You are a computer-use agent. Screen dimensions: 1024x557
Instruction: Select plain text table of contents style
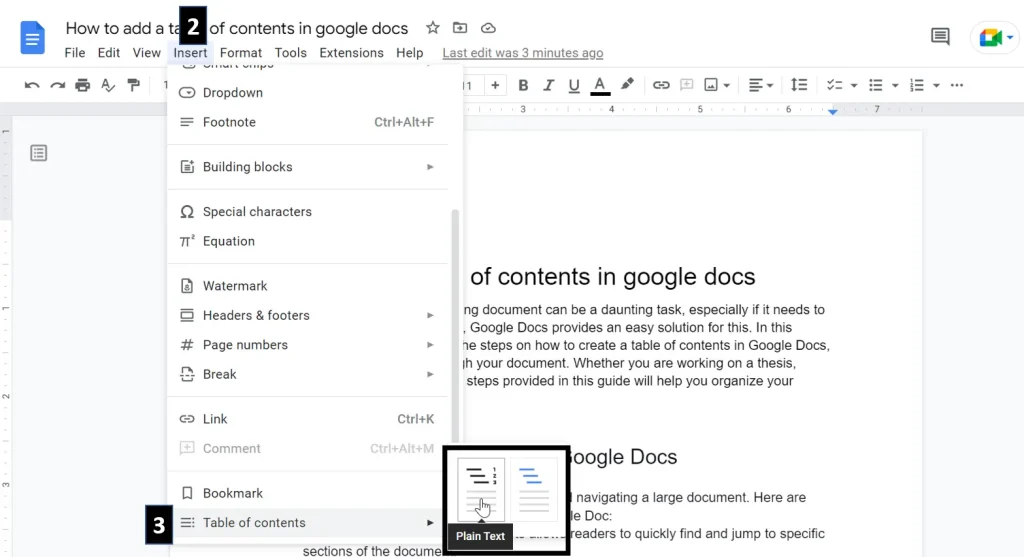click(481, 489)
